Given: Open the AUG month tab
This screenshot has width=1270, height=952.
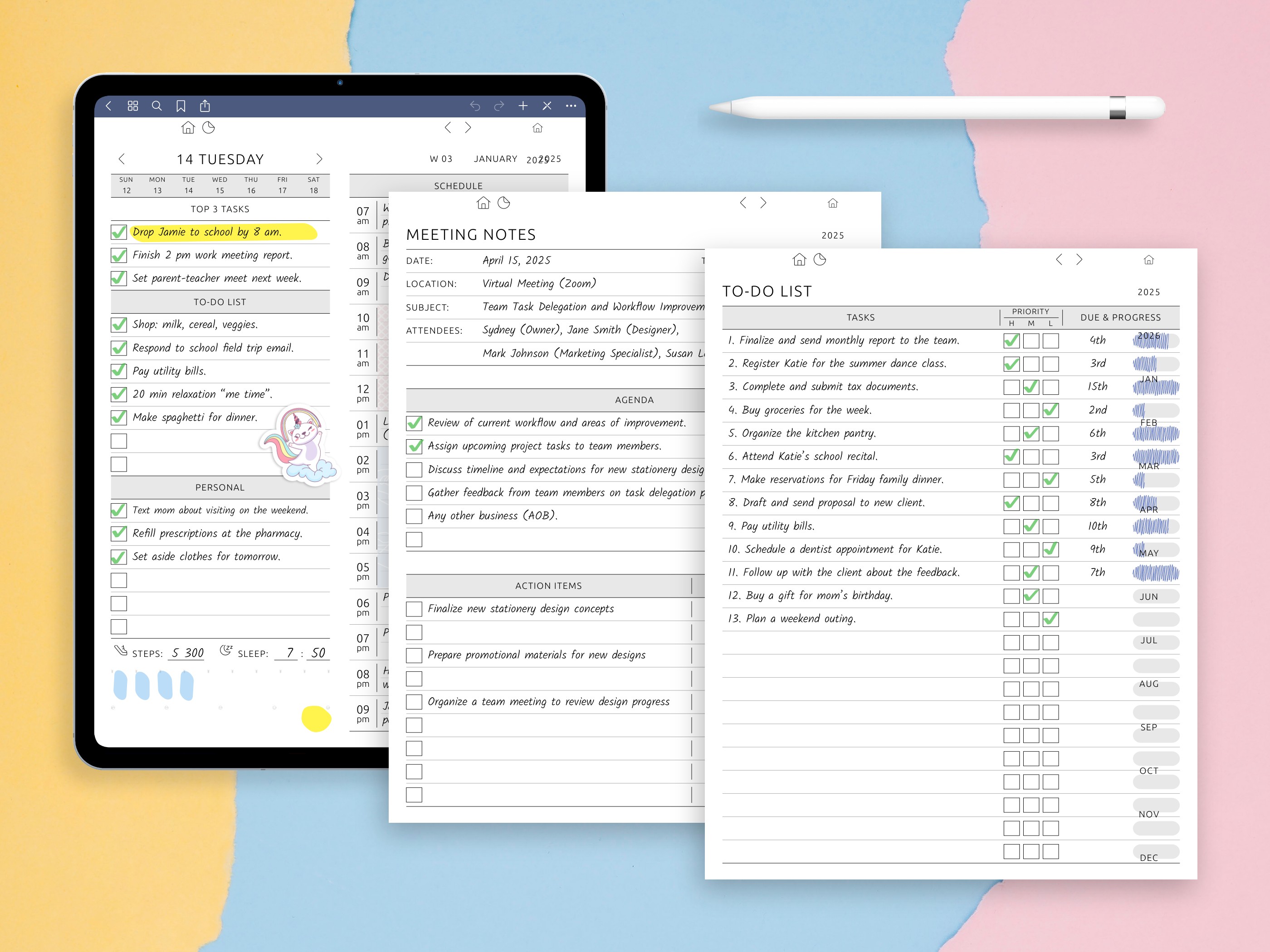Looking at the screenshot, I should click(1149, 684).
